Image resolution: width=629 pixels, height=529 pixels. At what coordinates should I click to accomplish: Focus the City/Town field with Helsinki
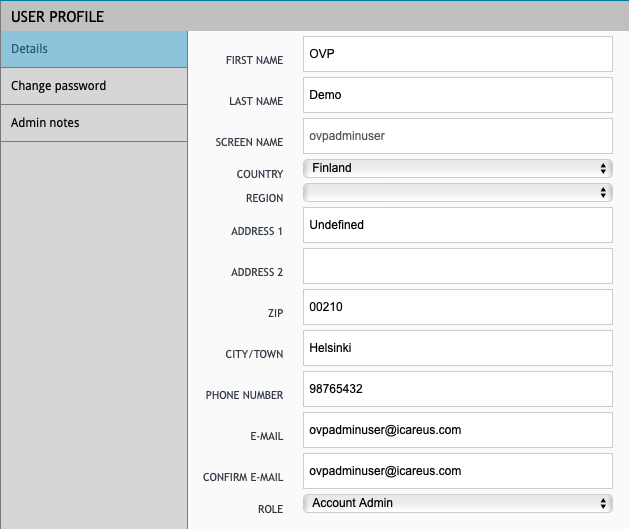pyautogui.click(x=456, y=348)
